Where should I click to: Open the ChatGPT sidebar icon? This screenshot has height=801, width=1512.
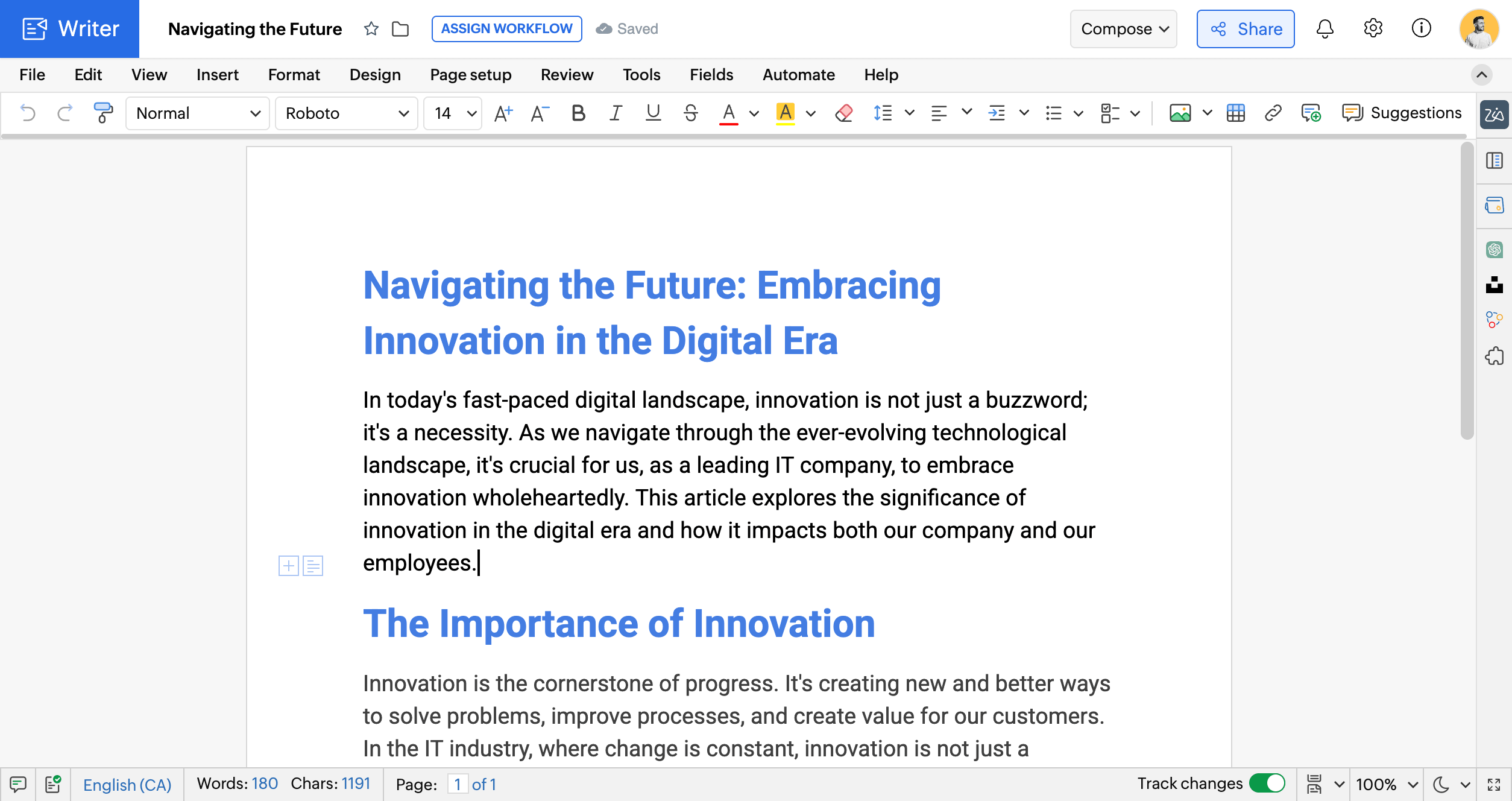(x=1494, y=249)
